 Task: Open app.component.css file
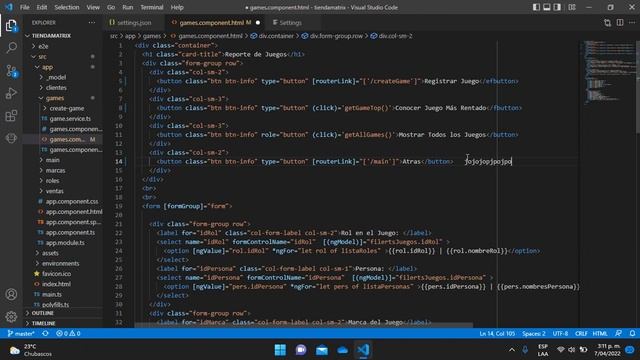(71, 201)
